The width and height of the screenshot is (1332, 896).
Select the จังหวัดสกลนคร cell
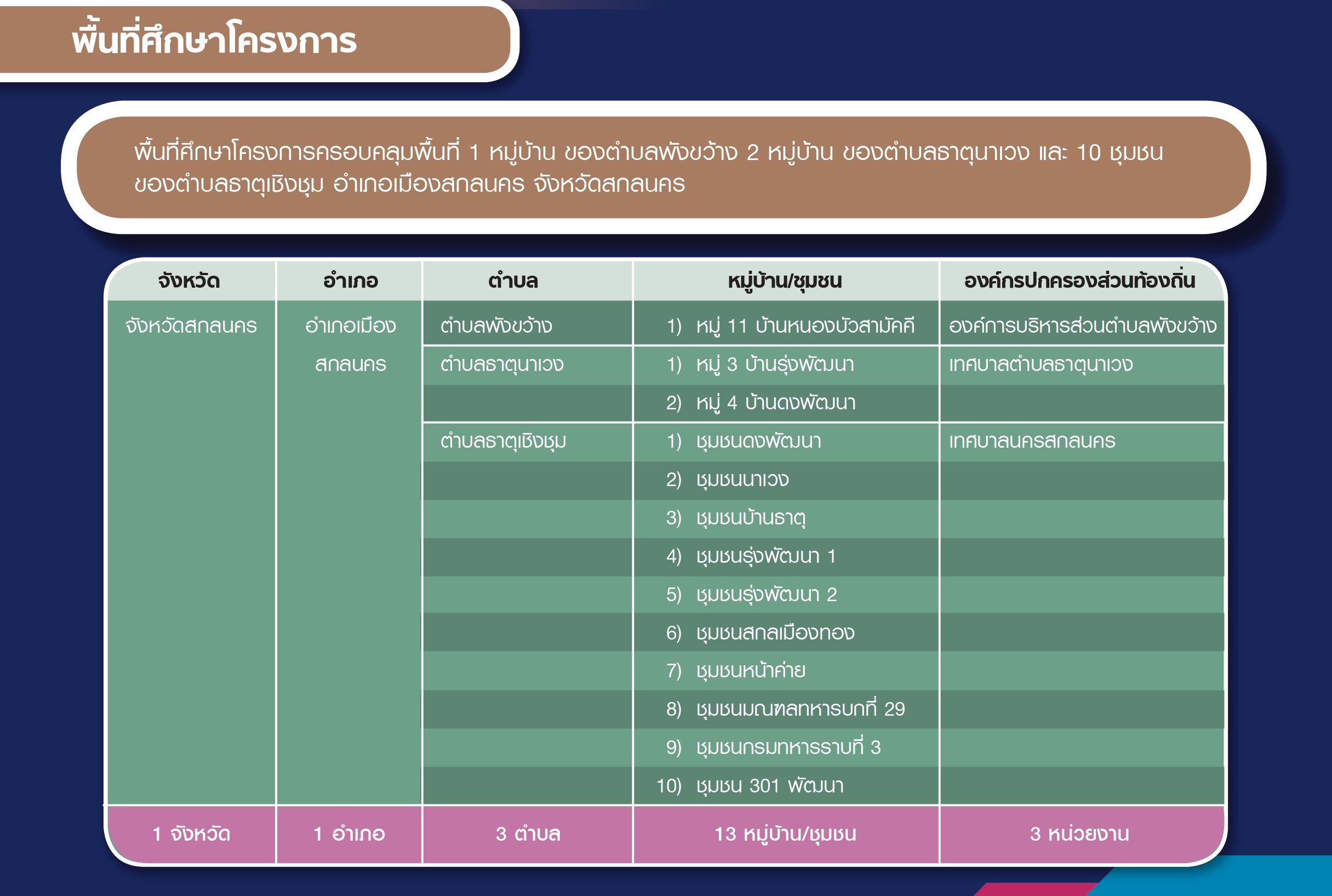tap(191, 326)
